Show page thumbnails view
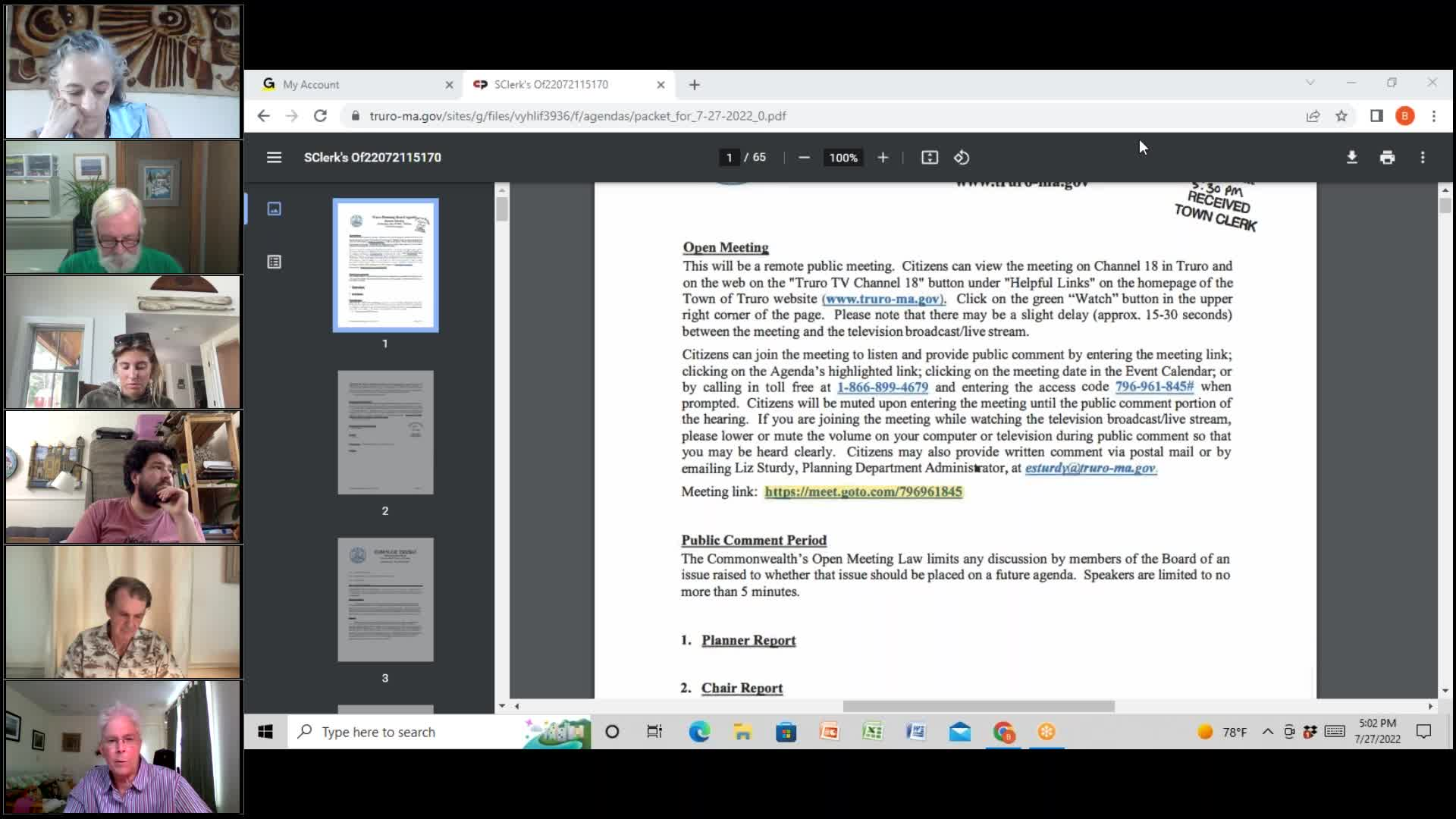Viewport: 1456px width, 819px height. pos(274,209)
